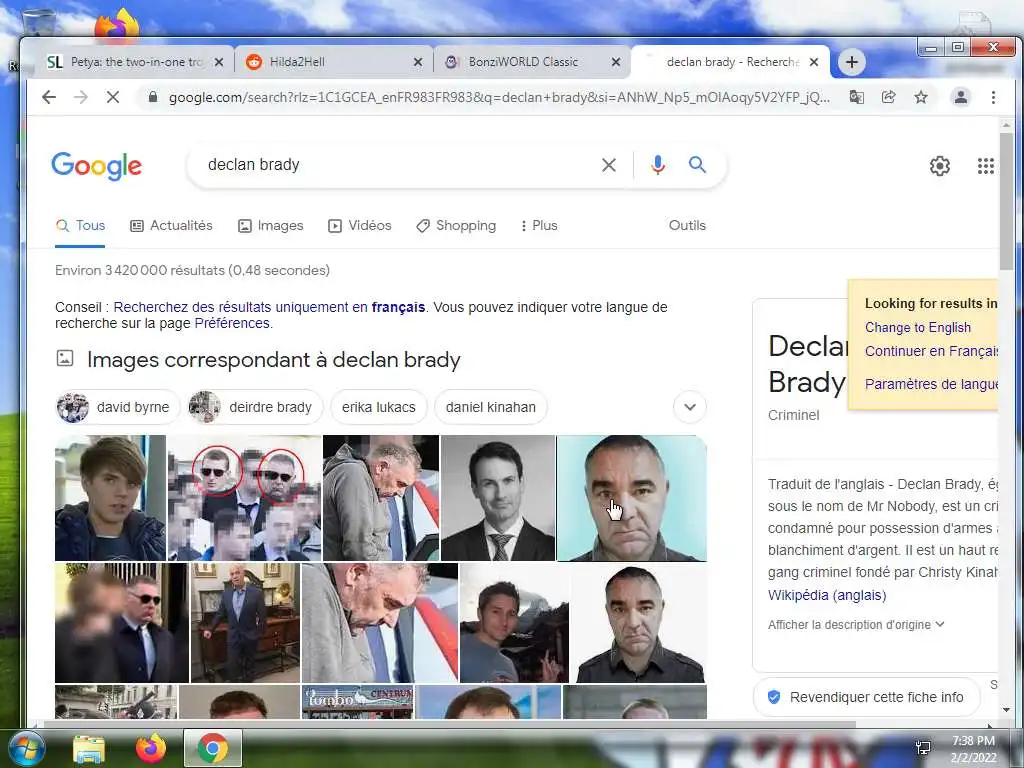Select the Vidéos search filter
The height and width of the screenshot is (768, 1024).
pyautogui.click(x=359, y=225)
